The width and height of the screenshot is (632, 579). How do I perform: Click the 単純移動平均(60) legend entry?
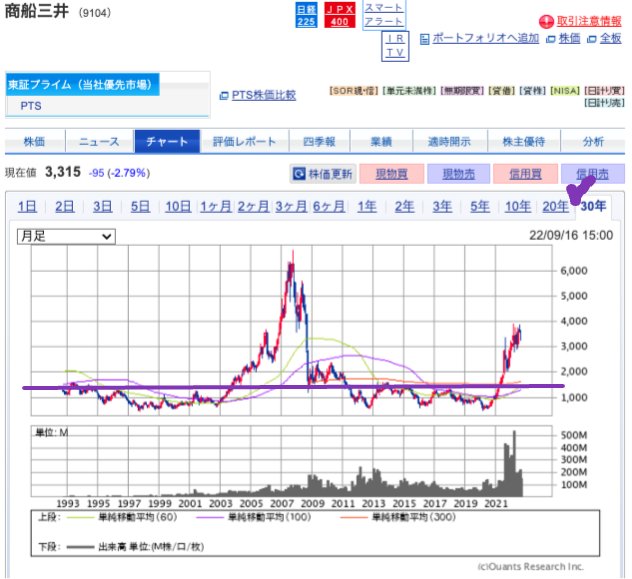[122, 517]
